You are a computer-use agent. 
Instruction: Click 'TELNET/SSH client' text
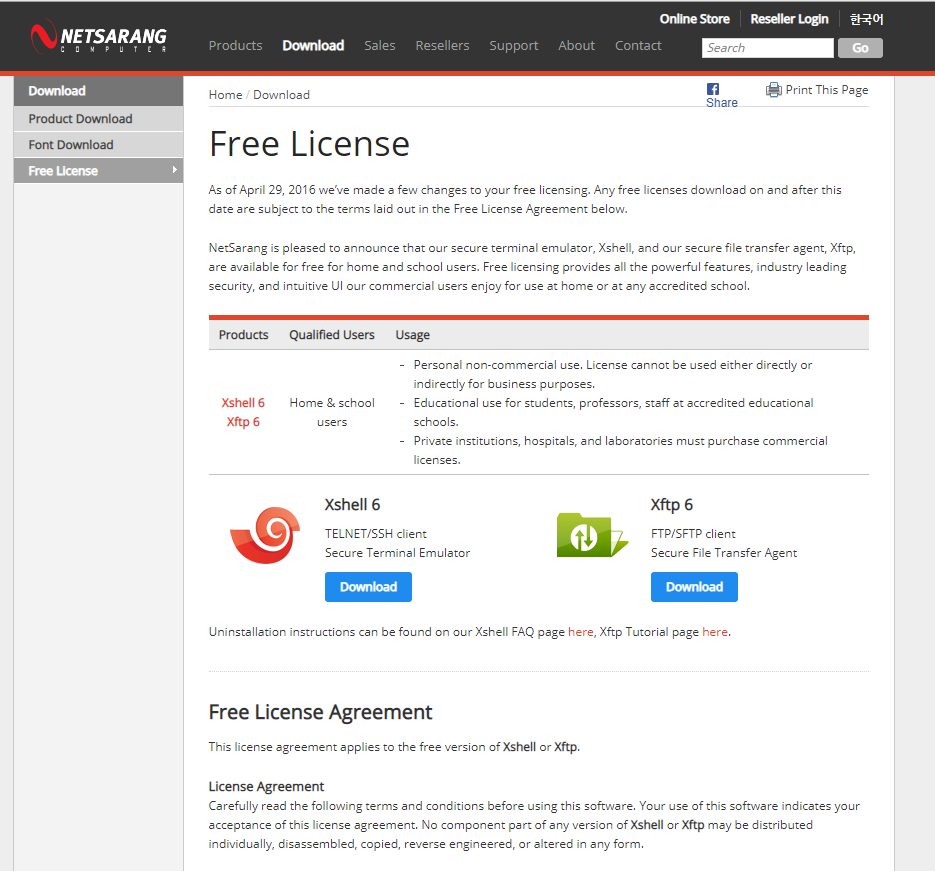coord(376,534)
